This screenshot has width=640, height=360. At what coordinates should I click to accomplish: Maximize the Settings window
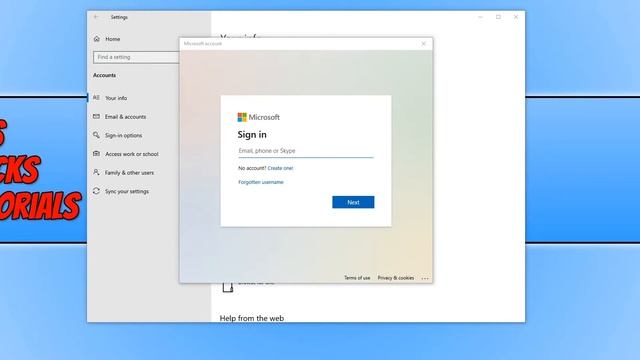(x=498, y=17)
